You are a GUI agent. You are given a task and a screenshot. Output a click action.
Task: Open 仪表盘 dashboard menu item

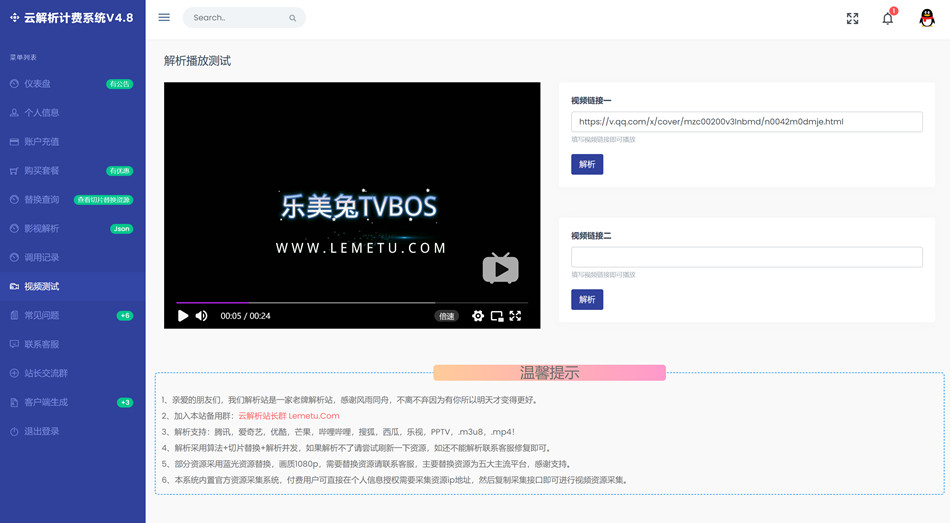(73, 84)
